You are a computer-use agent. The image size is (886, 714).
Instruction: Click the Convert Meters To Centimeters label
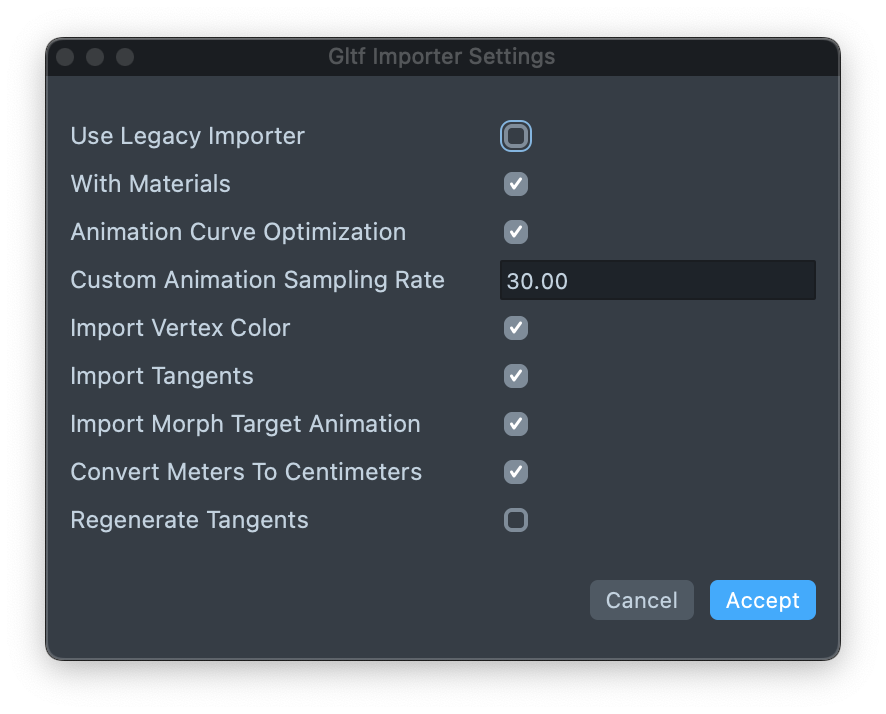tap(246, 472)
